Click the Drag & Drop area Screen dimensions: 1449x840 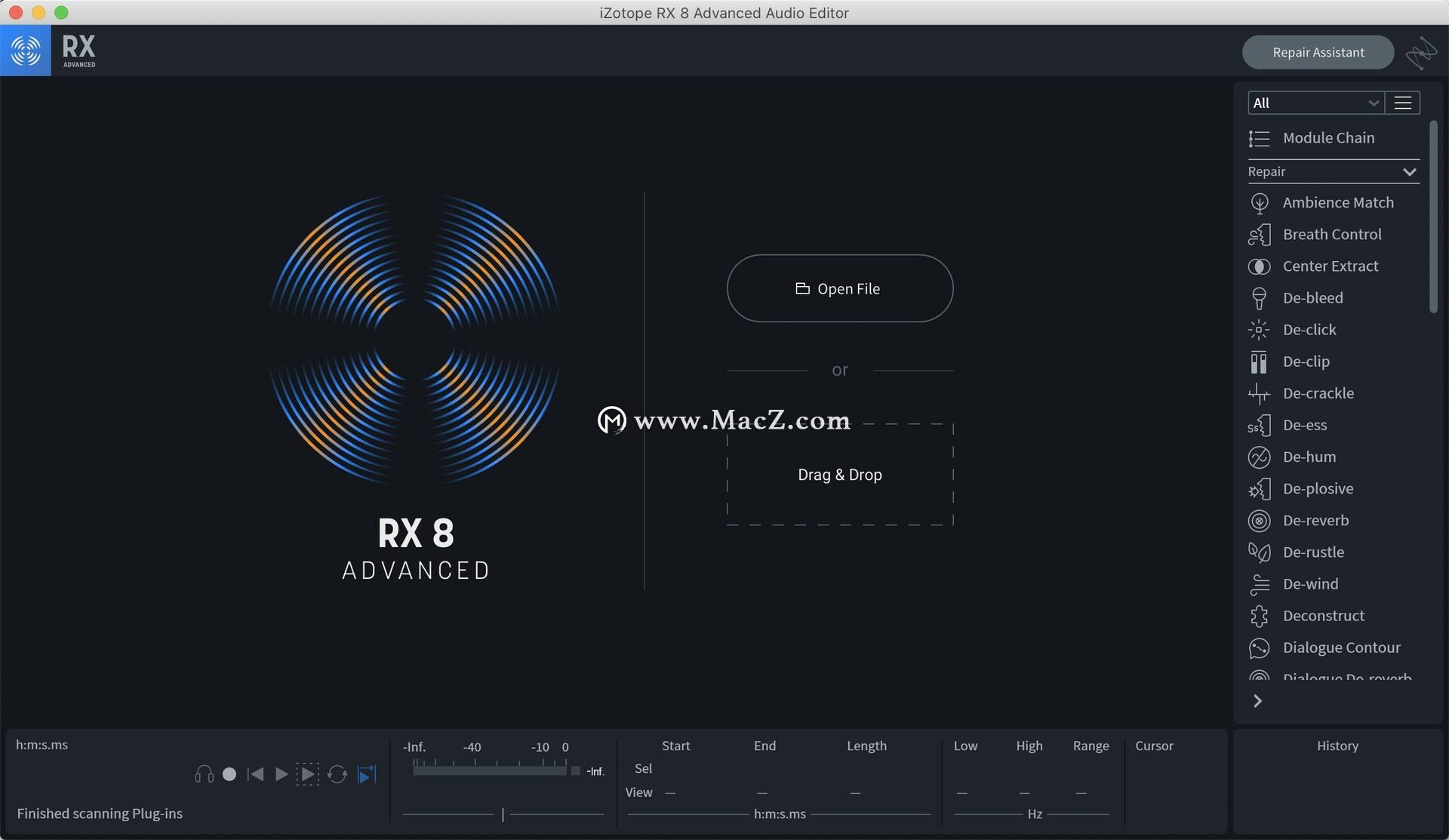click(840, 475)
